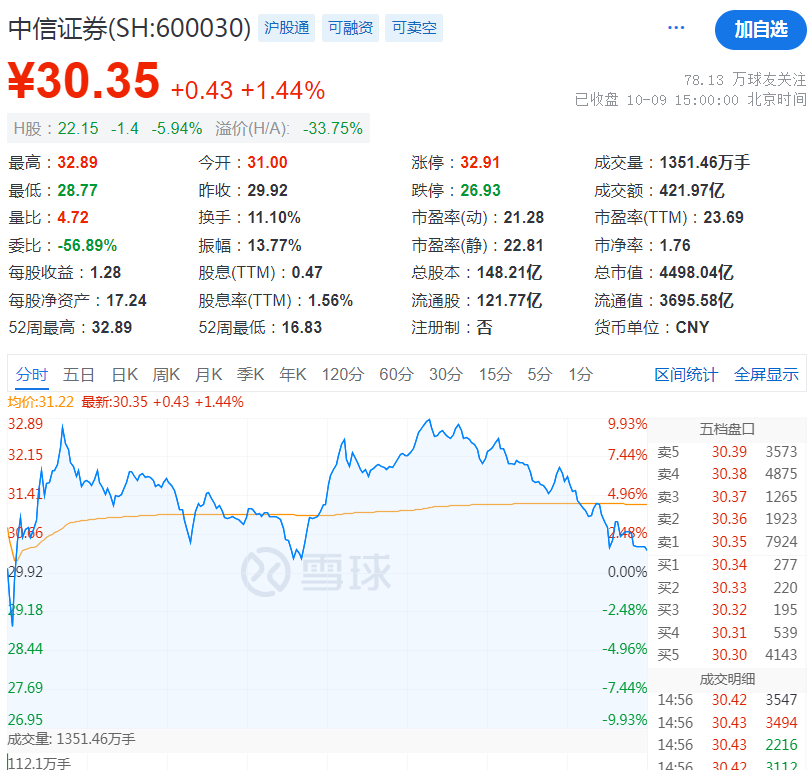The height and width of the screenshot is (770, 811).
Task: Select the 买5 order row at 30.30
Action: [x=727, y=655]
